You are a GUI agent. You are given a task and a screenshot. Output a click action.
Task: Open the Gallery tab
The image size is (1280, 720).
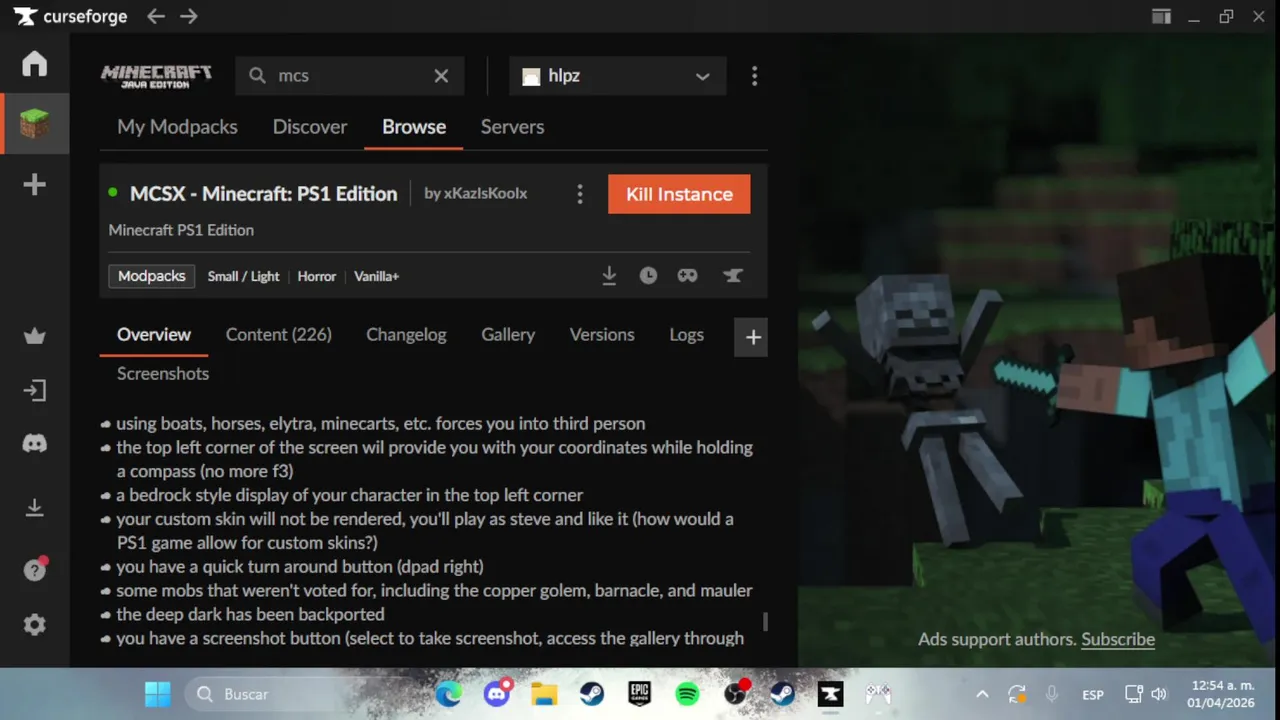(x=508, y=335)
